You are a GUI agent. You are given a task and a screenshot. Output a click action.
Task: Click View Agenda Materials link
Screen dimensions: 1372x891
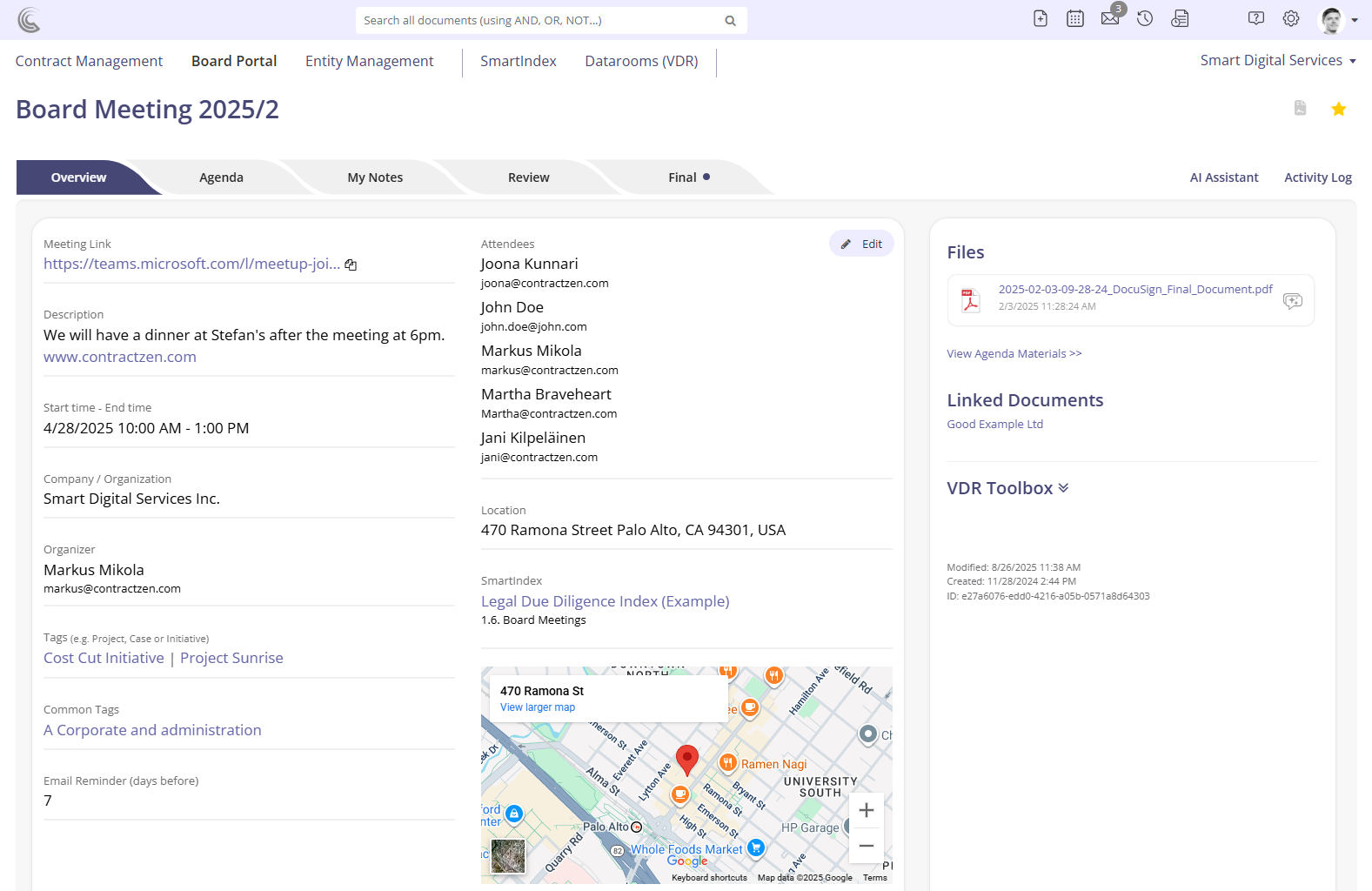pos(1014,353)
